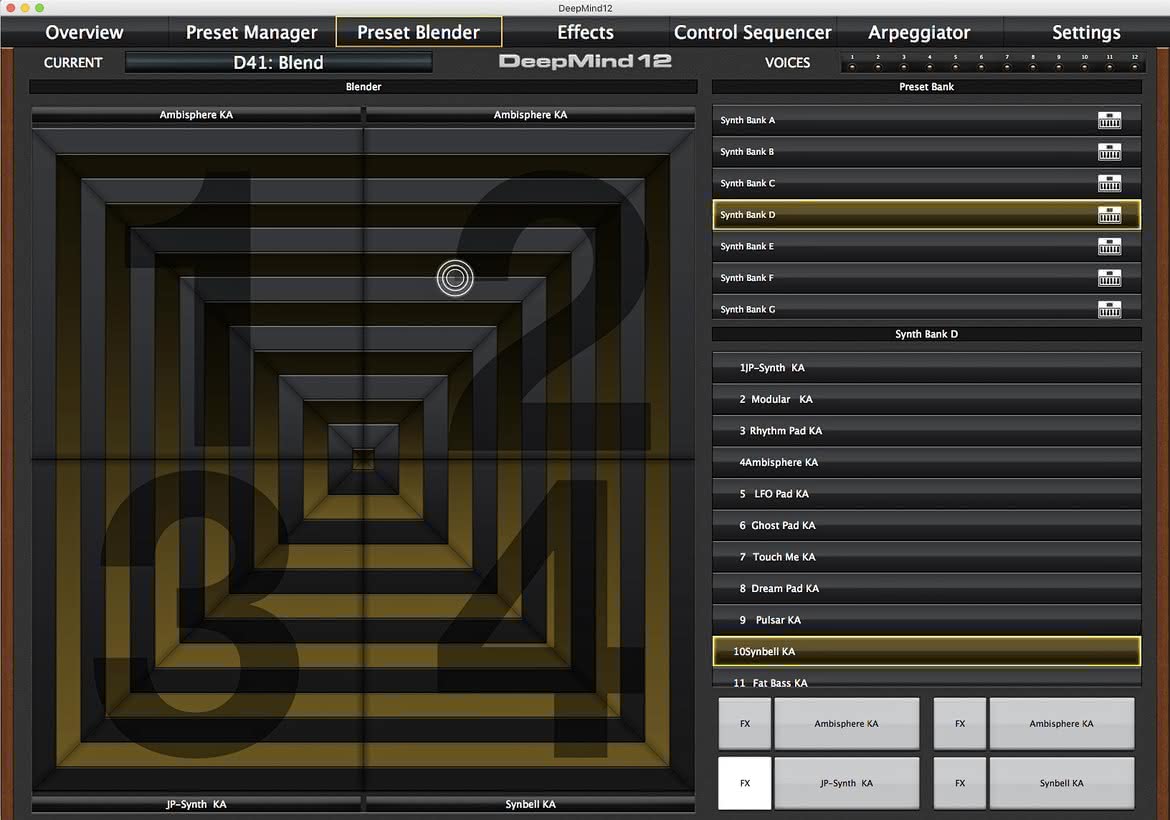Choose preset 10 Synbell KA in list
This screenshot has width=1170, height=820.
(927, 651)
